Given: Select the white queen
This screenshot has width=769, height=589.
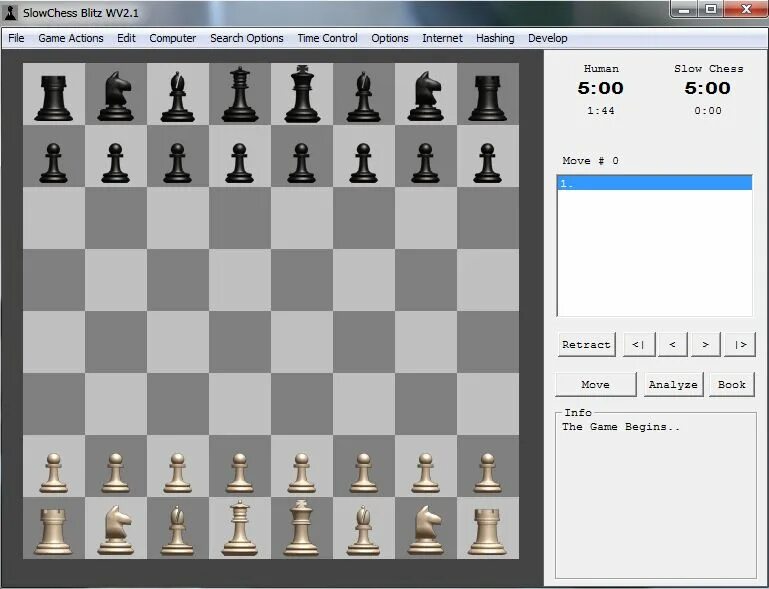Looking at the screenshot, I should pos(240,528).
